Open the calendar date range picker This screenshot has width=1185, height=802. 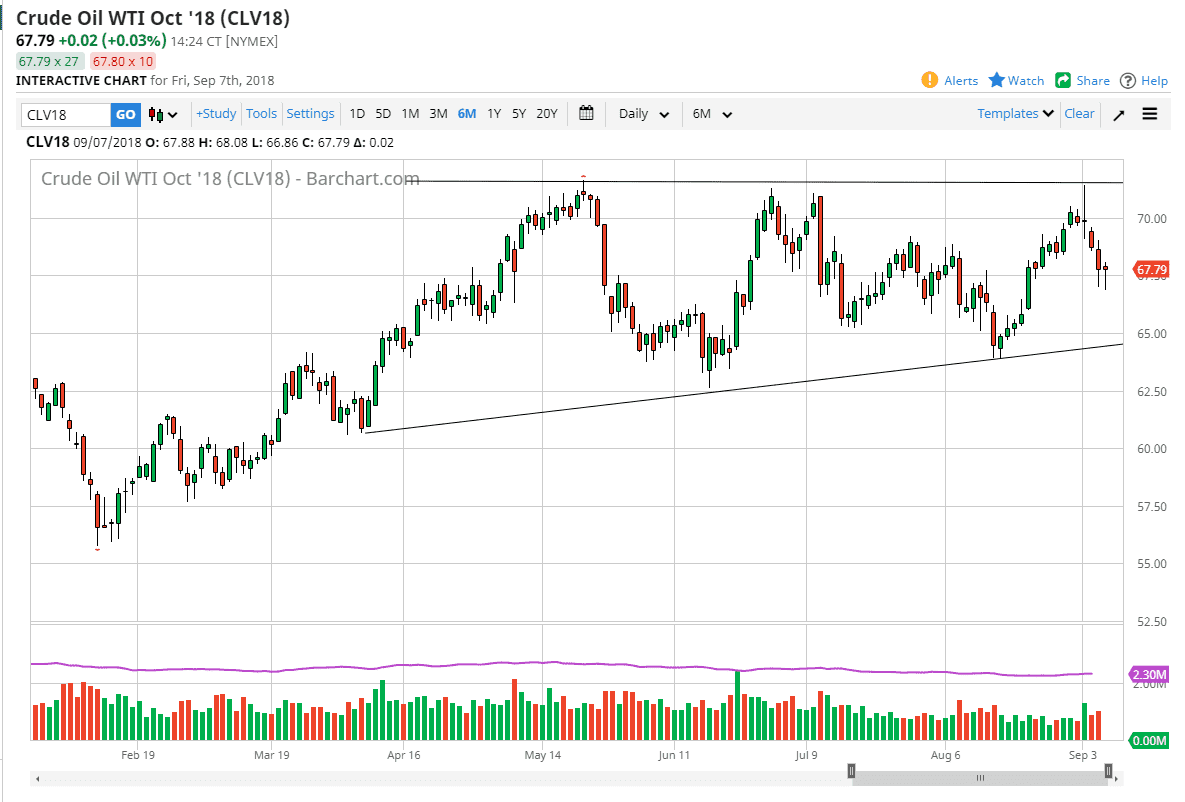(586, 113)
